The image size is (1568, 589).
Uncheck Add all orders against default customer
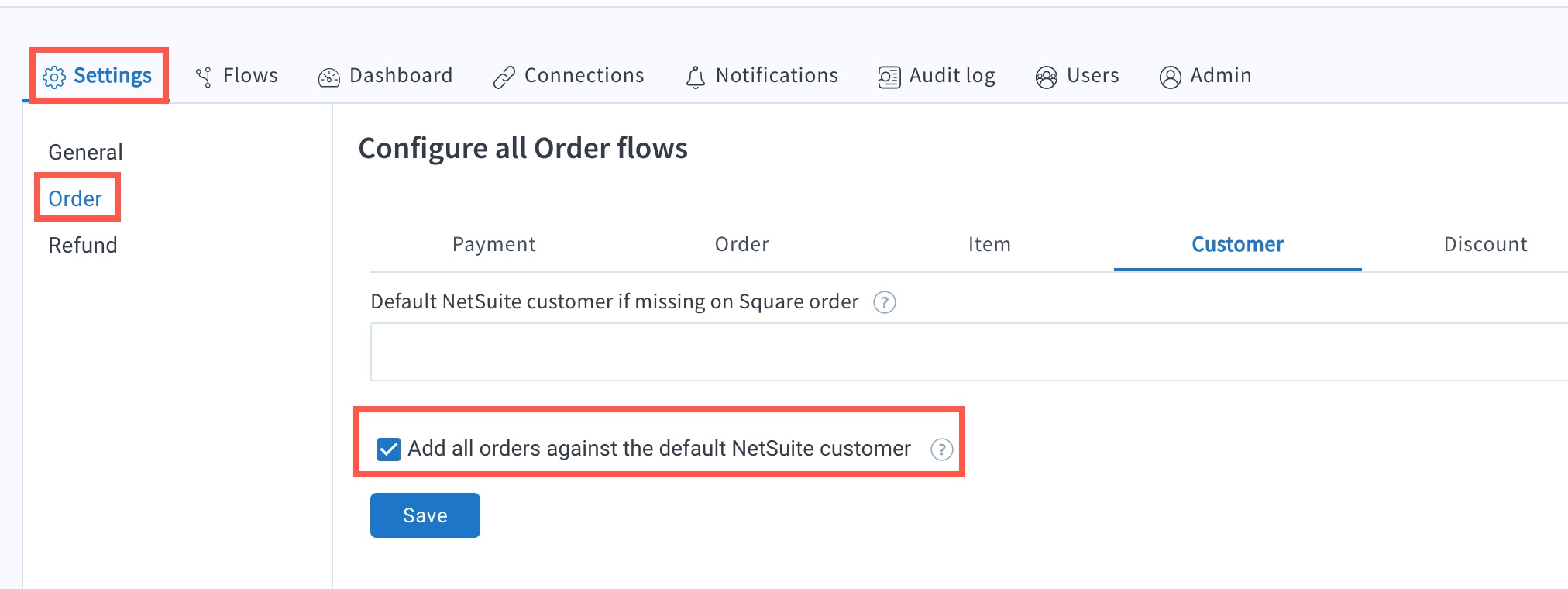[x=389, y=449]
